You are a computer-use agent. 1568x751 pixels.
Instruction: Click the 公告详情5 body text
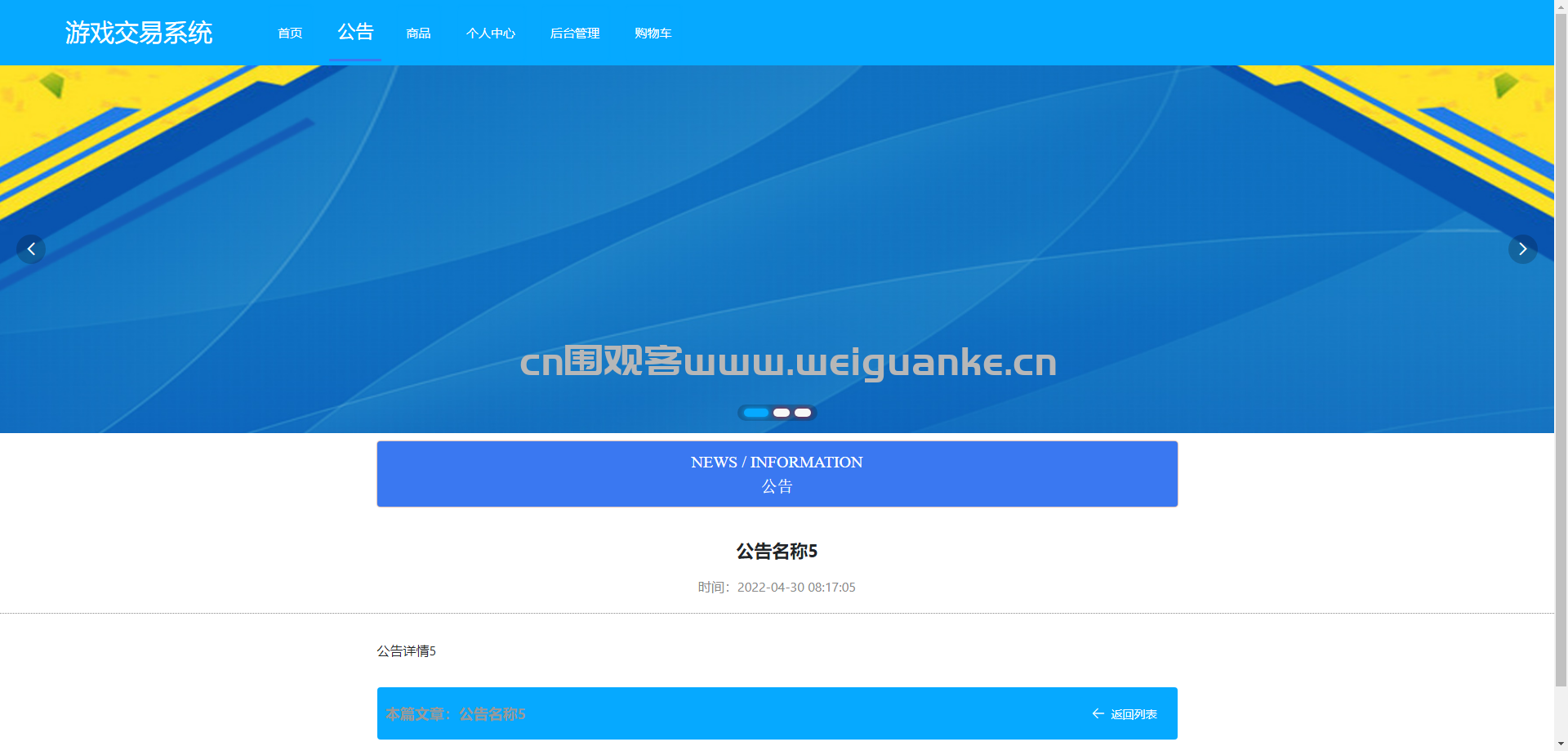406,651
